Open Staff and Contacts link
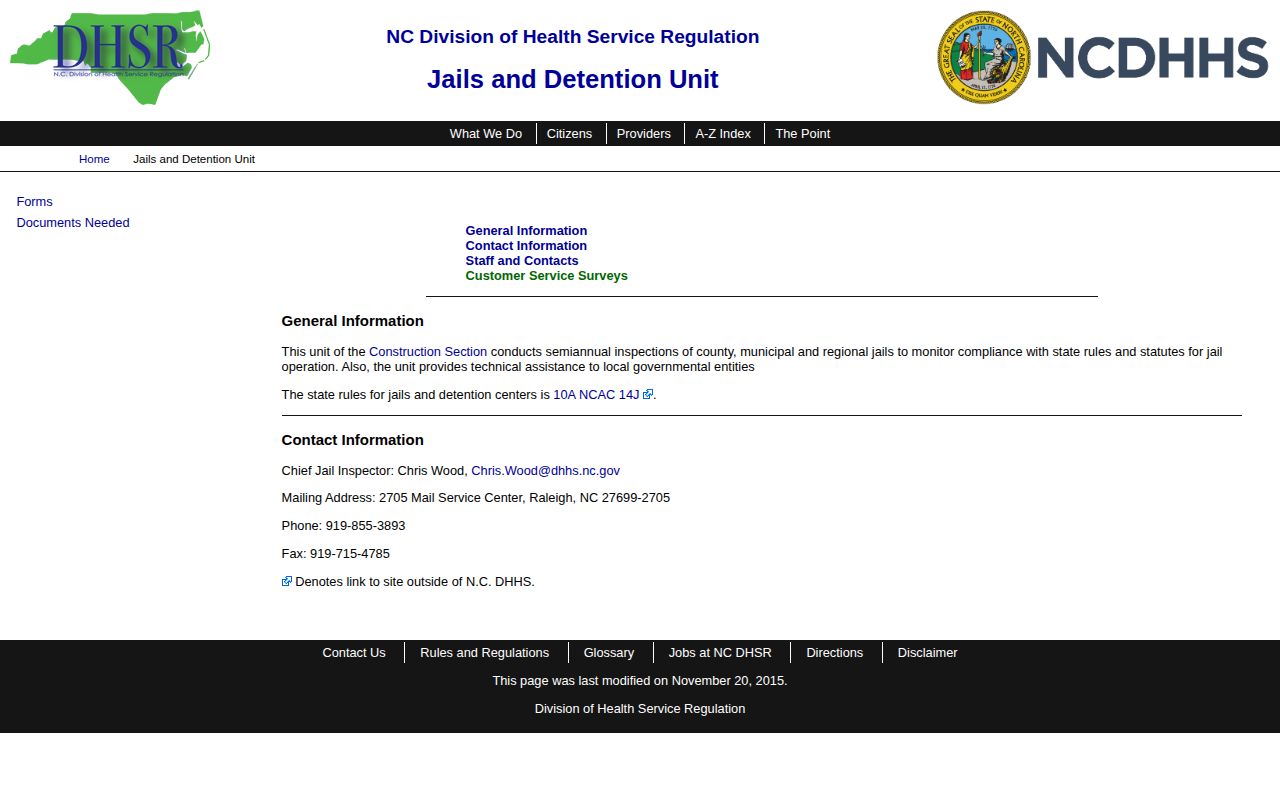The width and height of the screenshot is (1280, 800). point(522,261)
